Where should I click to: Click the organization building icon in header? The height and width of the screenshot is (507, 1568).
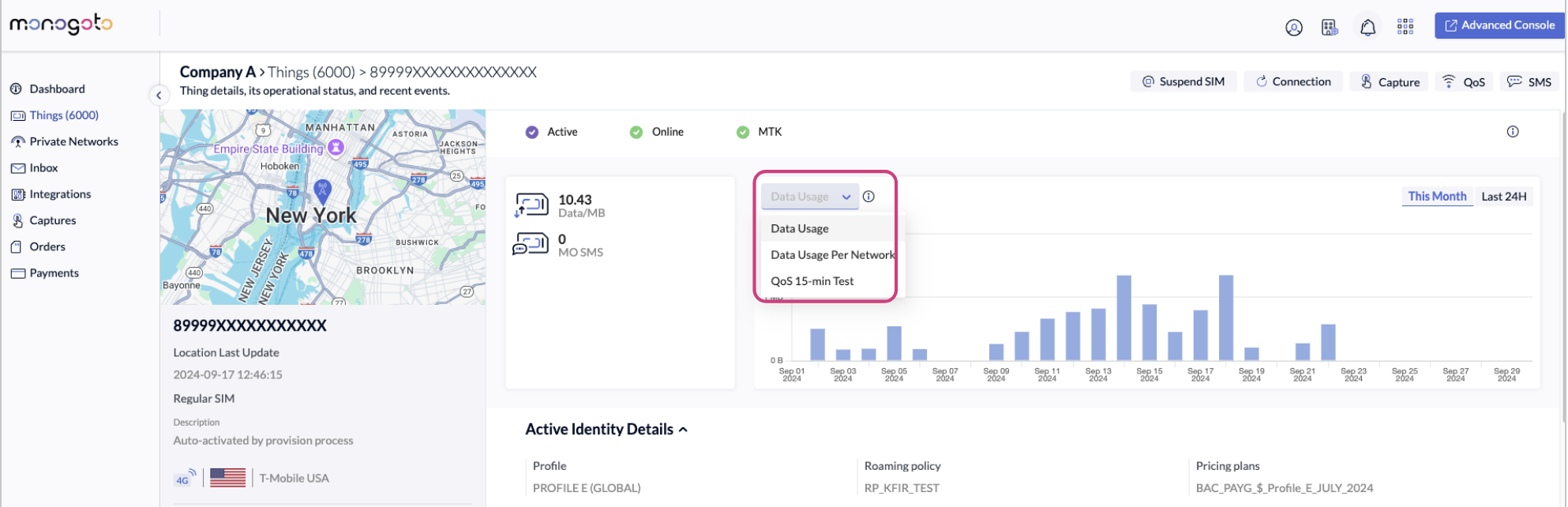point(1330,28)
